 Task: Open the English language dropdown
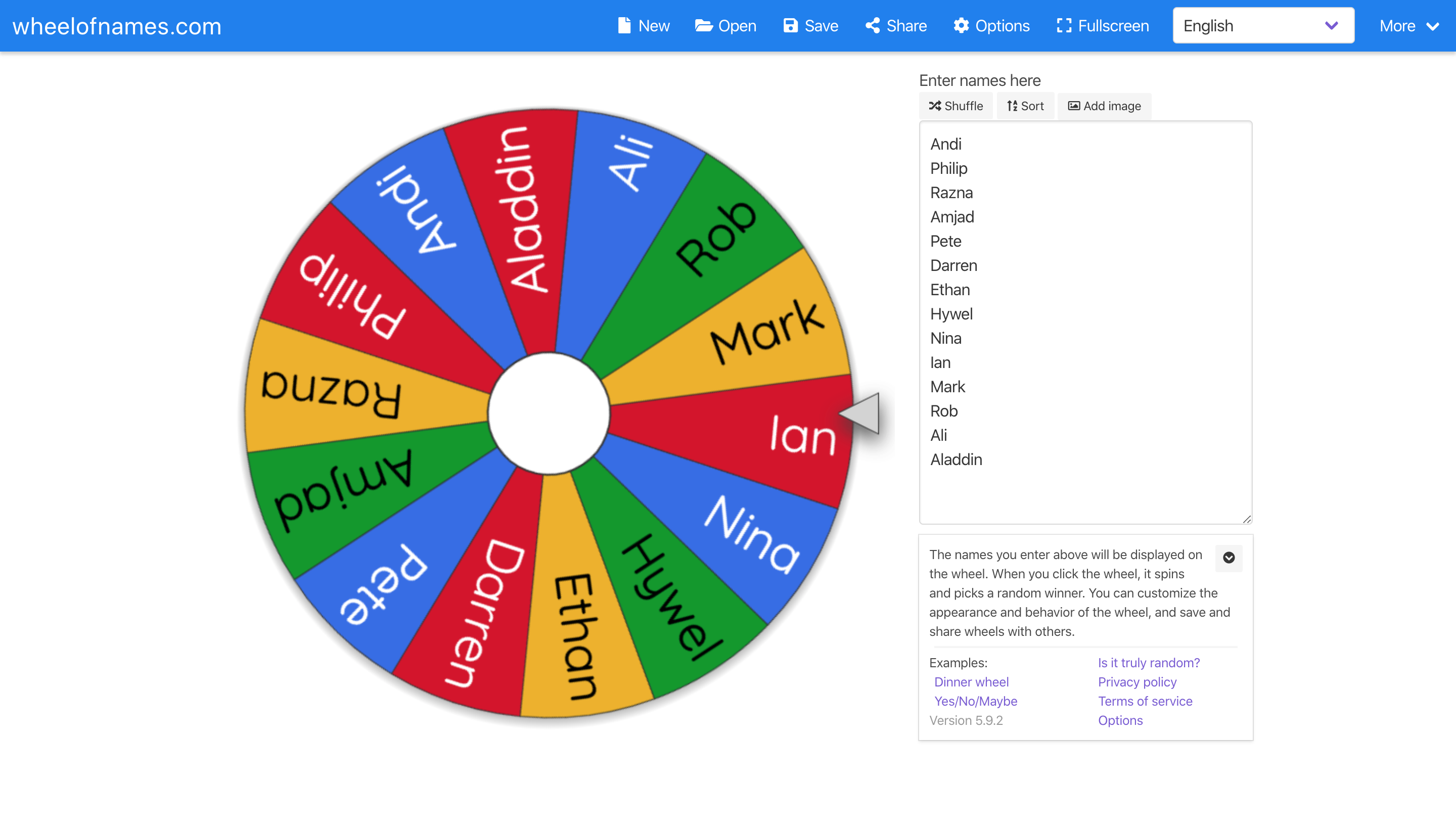click(x=1263, y=26)
